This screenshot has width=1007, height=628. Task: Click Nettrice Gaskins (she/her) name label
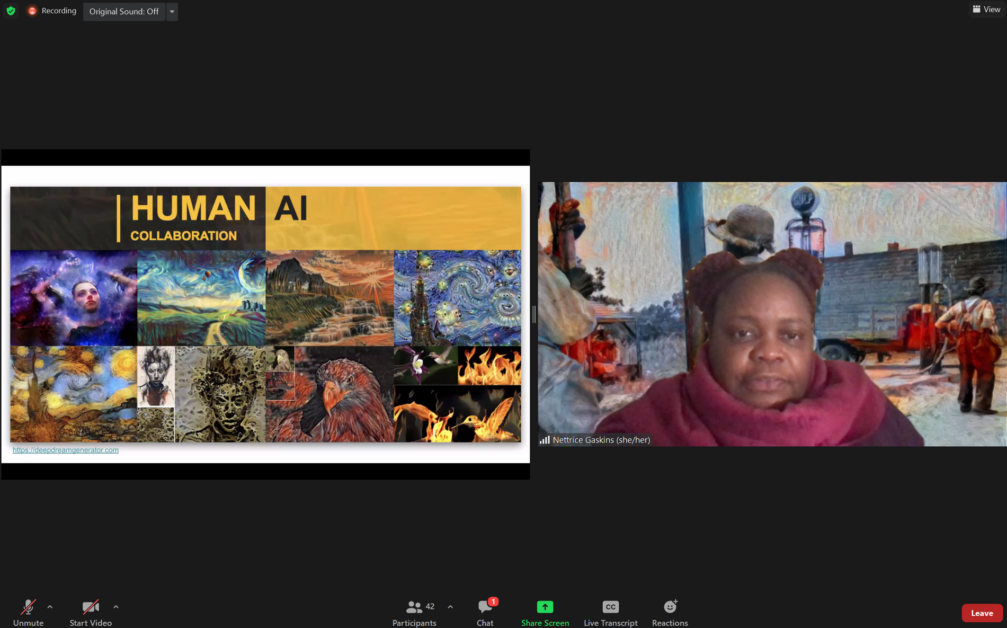click(x=601, y=440)
